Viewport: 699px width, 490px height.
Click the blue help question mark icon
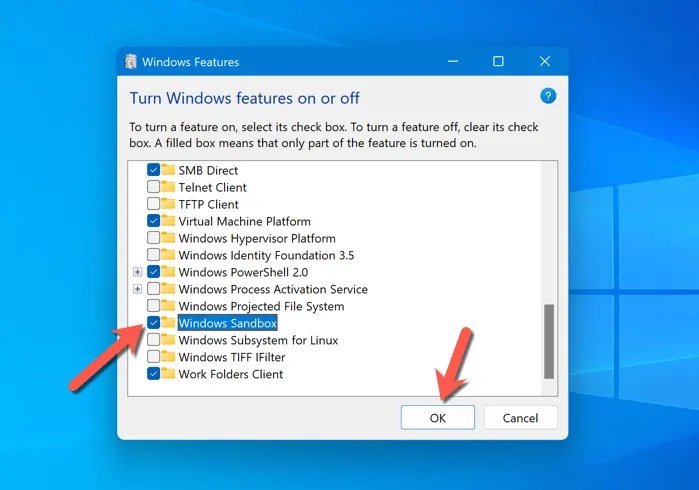(548, 96)
